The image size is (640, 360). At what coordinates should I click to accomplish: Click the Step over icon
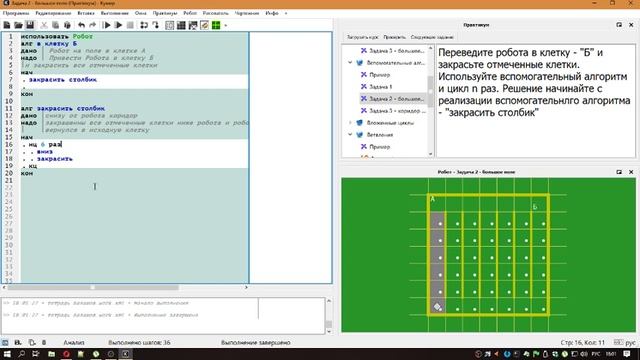(x=144, y=25)
